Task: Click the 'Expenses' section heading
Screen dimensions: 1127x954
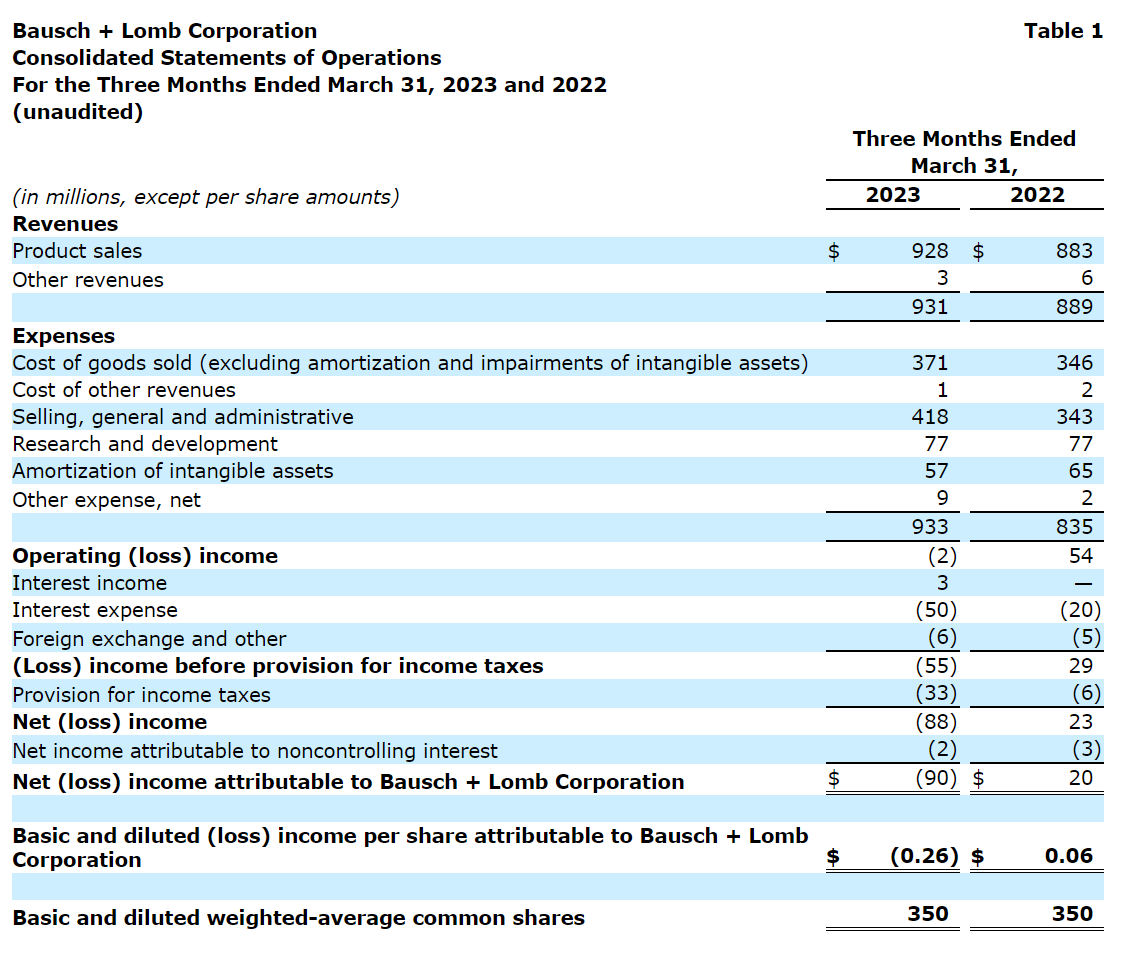Action: pyautogui.click(x=64, y=336)
